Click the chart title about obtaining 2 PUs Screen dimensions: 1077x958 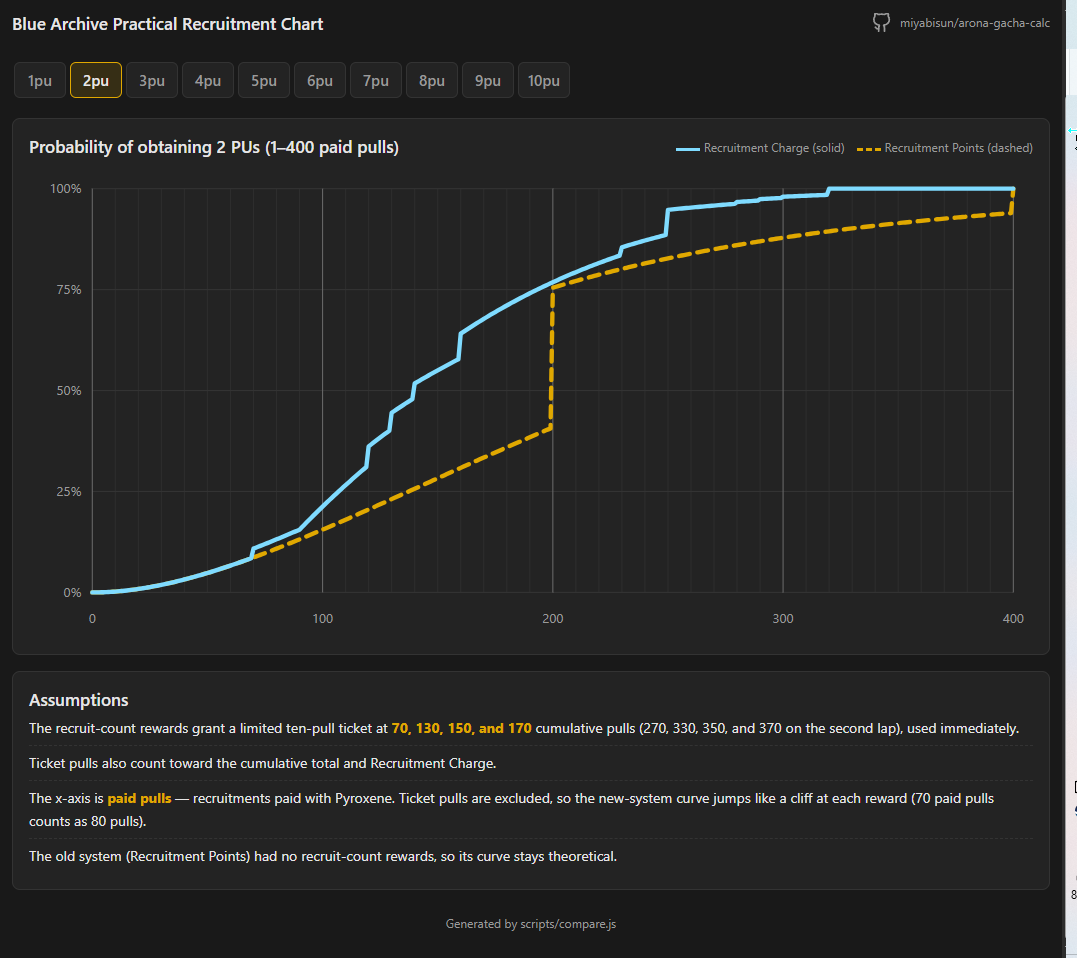point(214,147)
